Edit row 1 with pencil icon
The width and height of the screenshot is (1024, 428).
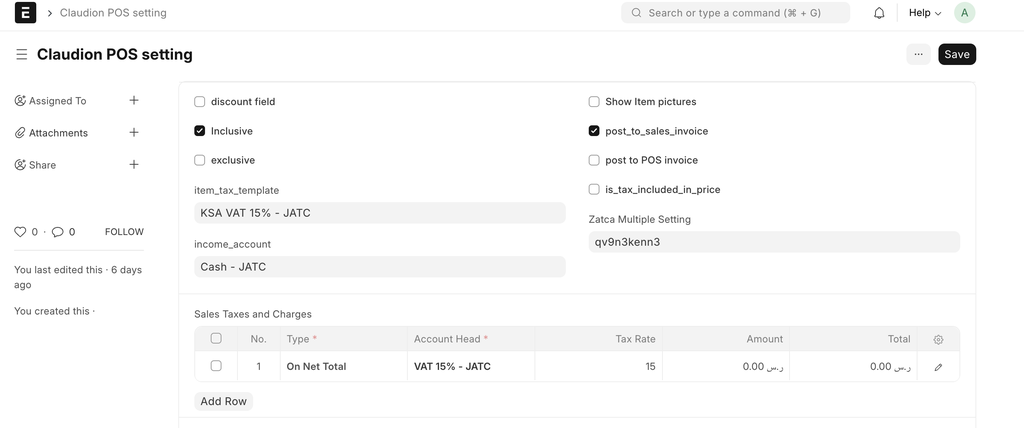[938, 367]
